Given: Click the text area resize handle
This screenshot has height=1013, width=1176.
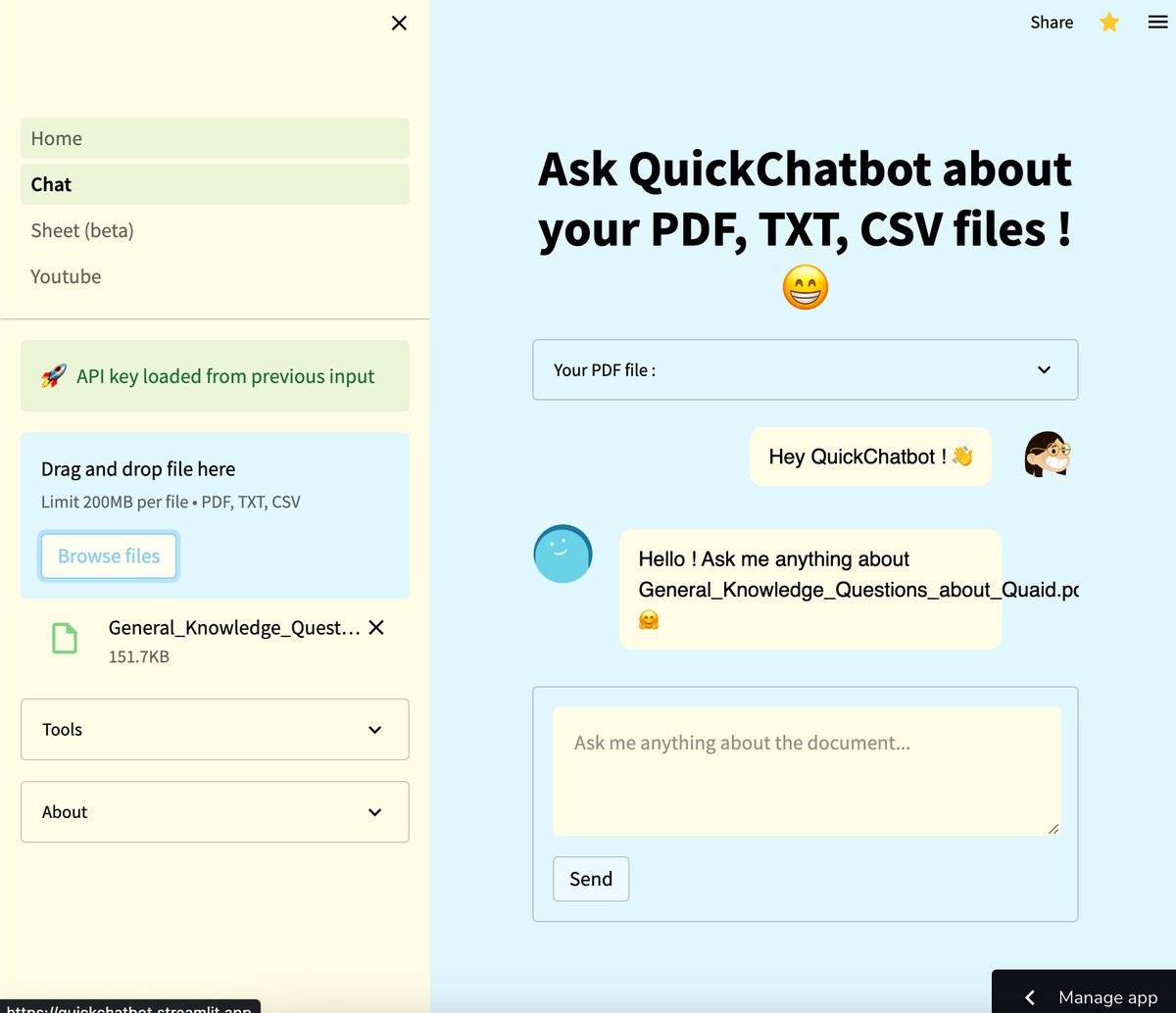Looking at the screenshot, I should coord(1053,829).
